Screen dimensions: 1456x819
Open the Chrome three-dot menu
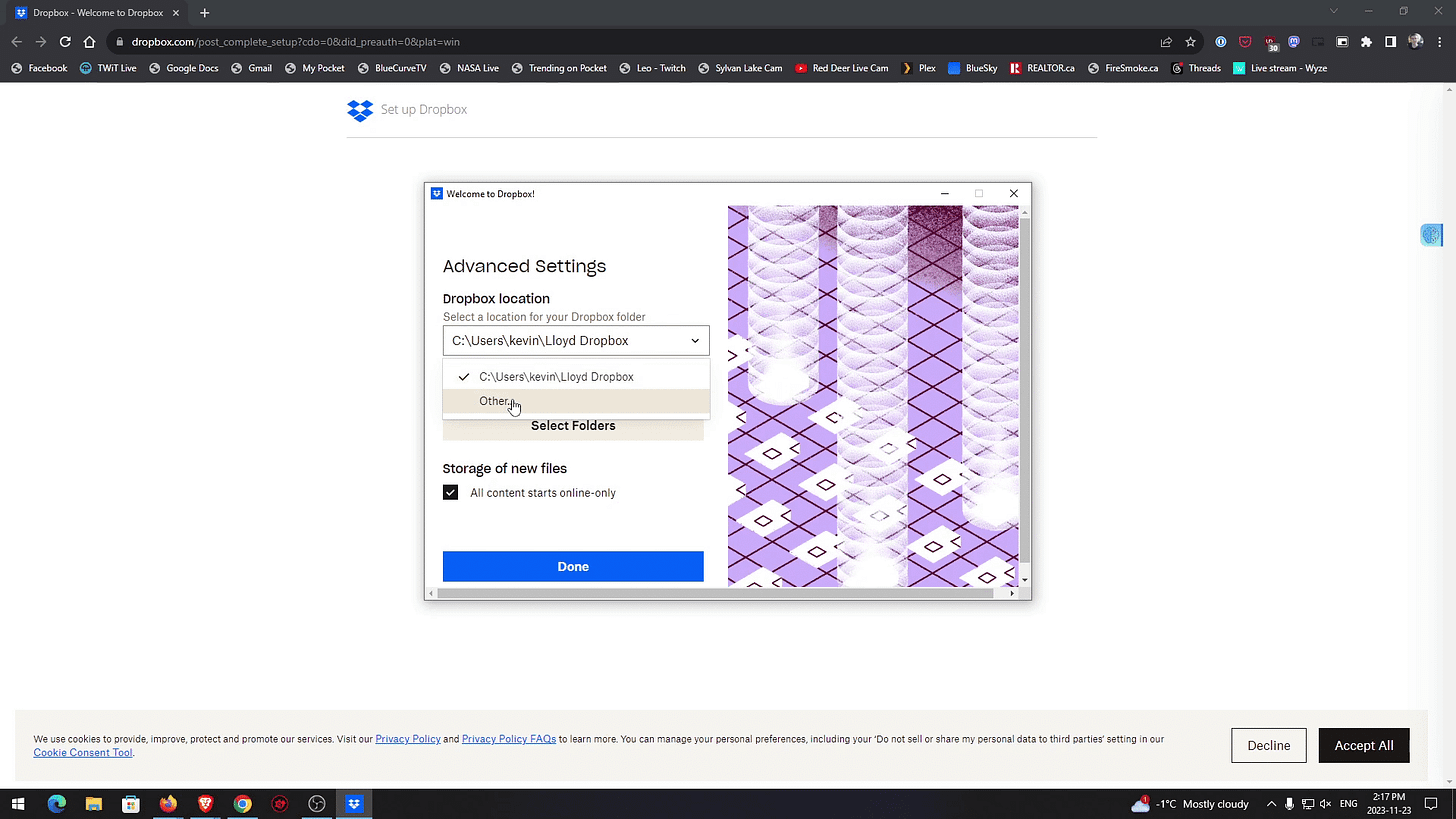(1439, 42)
